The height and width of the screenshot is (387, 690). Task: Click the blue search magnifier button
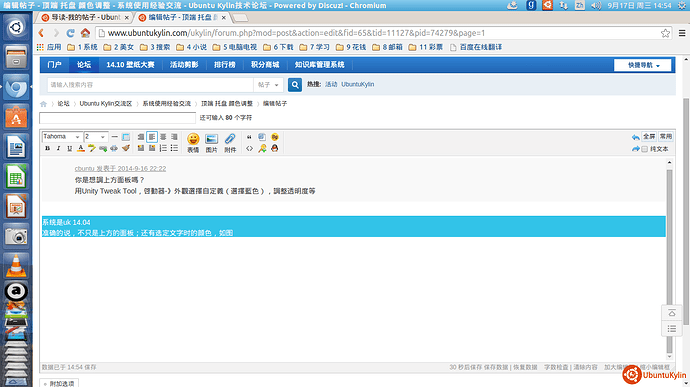click(x=295, y=85)
